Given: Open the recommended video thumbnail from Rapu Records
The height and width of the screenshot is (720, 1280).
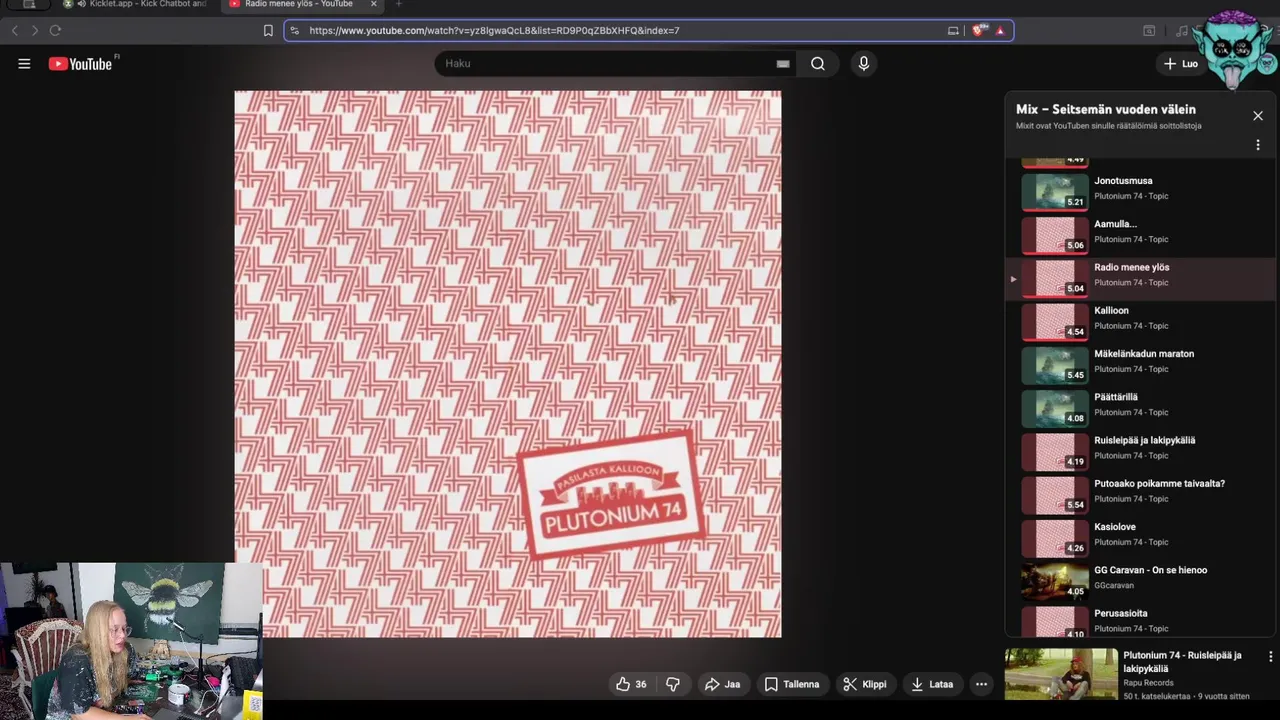Looking at the screenshot, I should (x=1061, y=674).
